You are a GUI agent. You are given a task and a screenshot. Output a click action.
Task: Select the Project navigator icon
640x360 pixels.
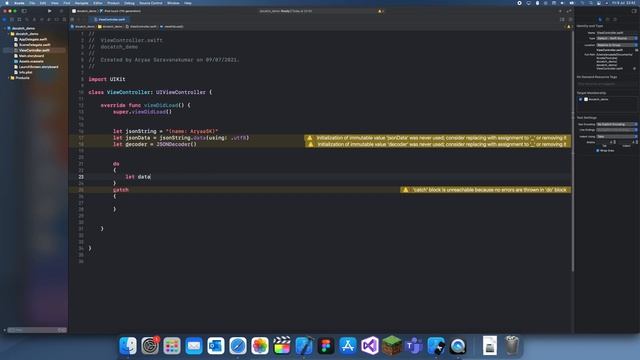tap(4, 20)
